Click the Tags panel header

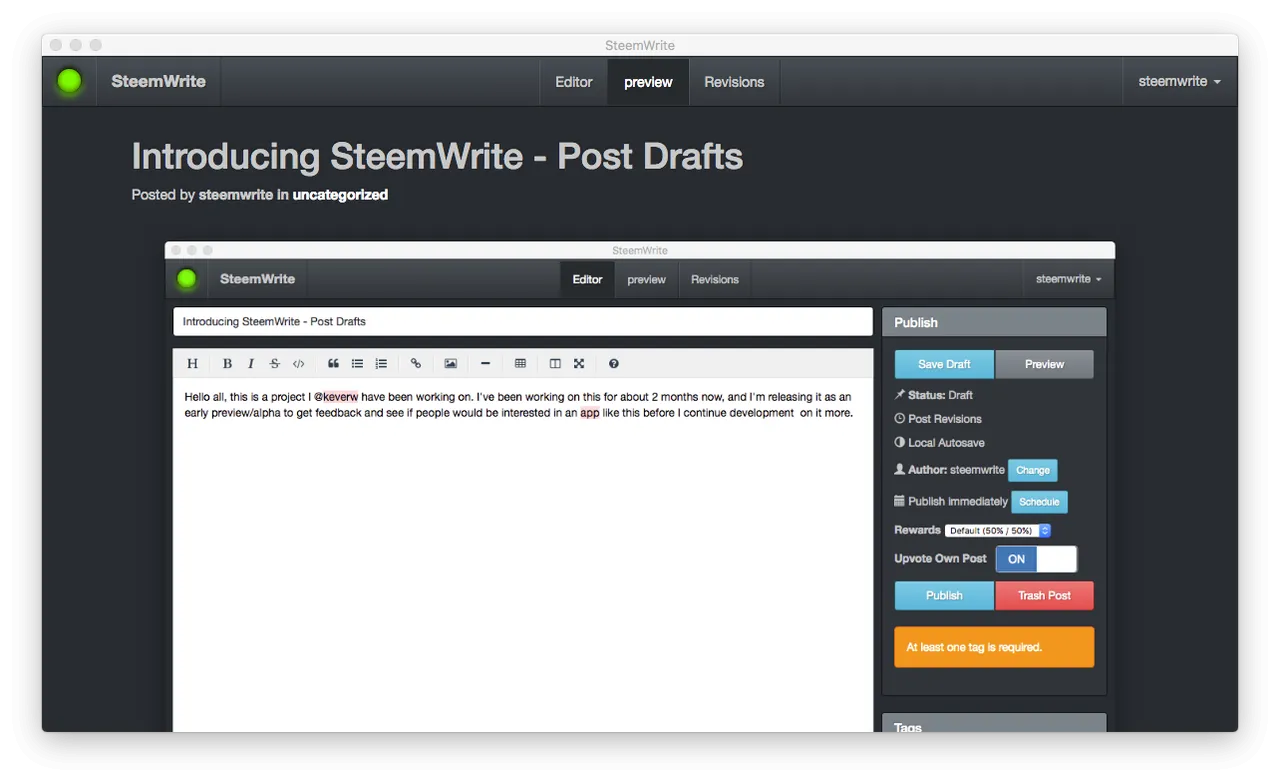994,724
